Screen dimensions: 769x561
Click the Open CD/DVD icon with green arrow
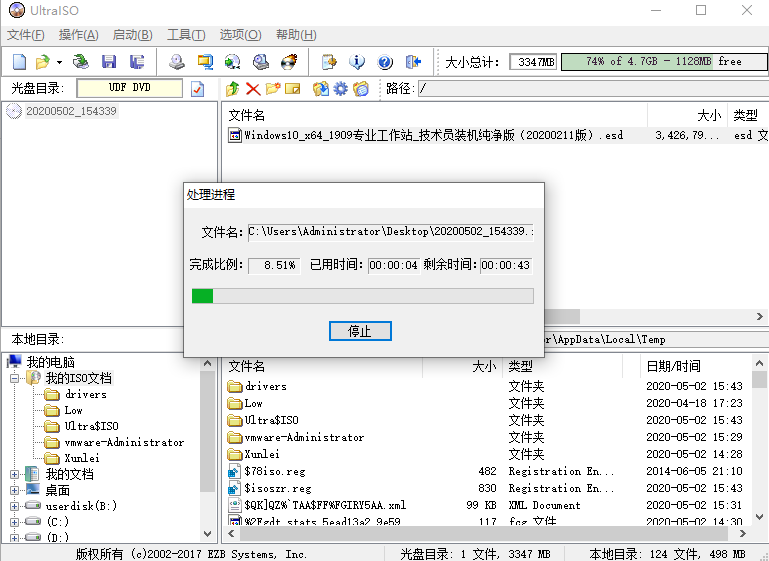coord(81,62)
